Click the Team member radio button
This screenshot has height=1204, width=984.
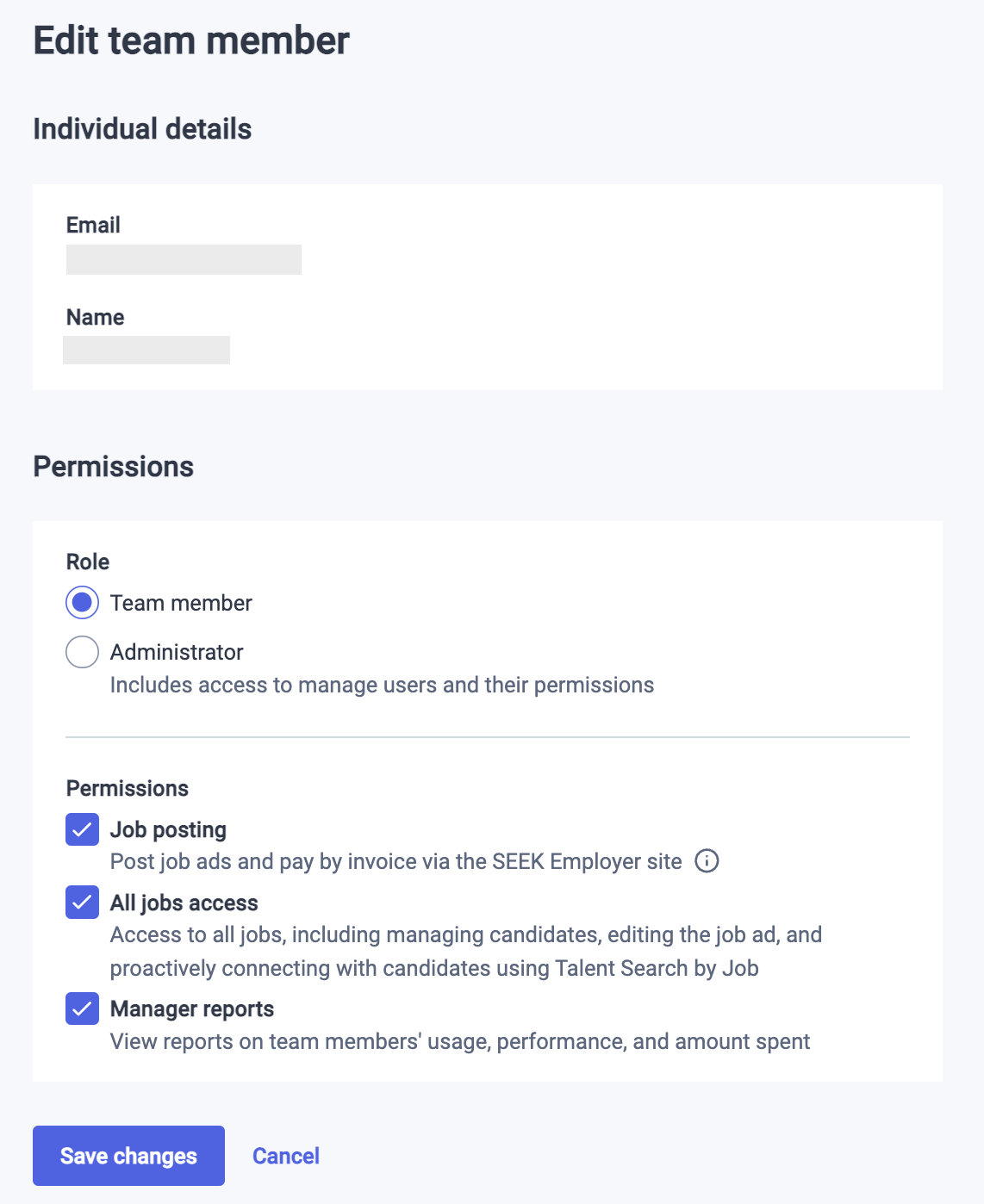pyautogui.click(x=82, y=603)
